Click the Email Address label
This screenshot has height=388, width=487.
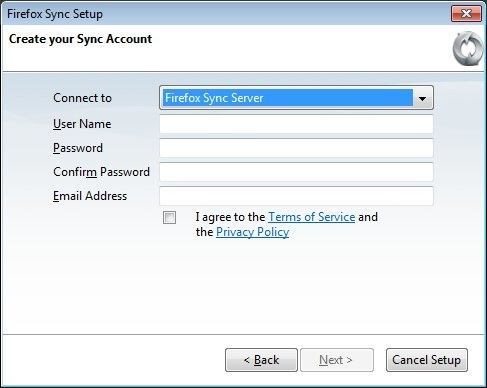point(90,196)
